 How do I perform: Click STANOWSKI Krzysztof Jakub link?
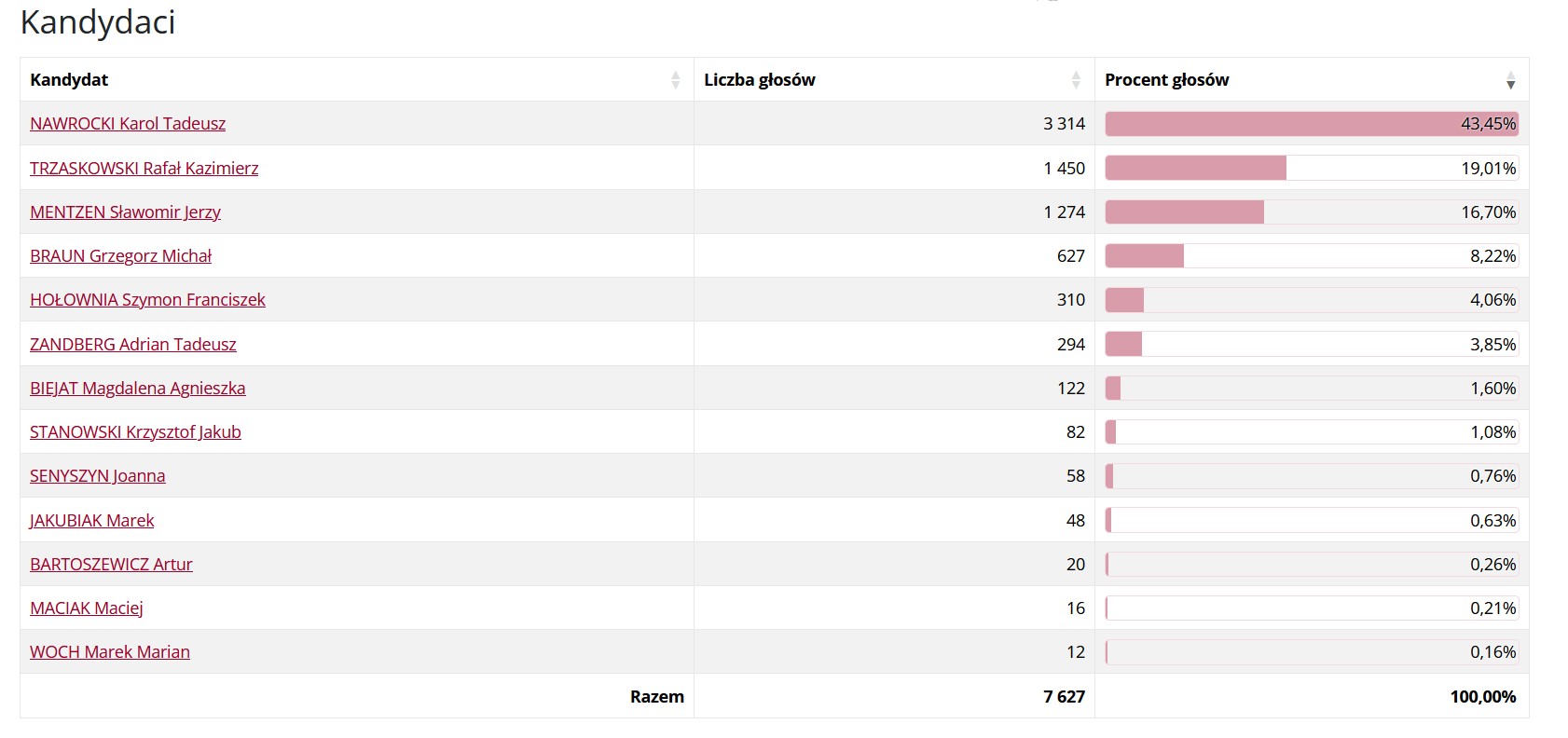[x=135, y=432]
